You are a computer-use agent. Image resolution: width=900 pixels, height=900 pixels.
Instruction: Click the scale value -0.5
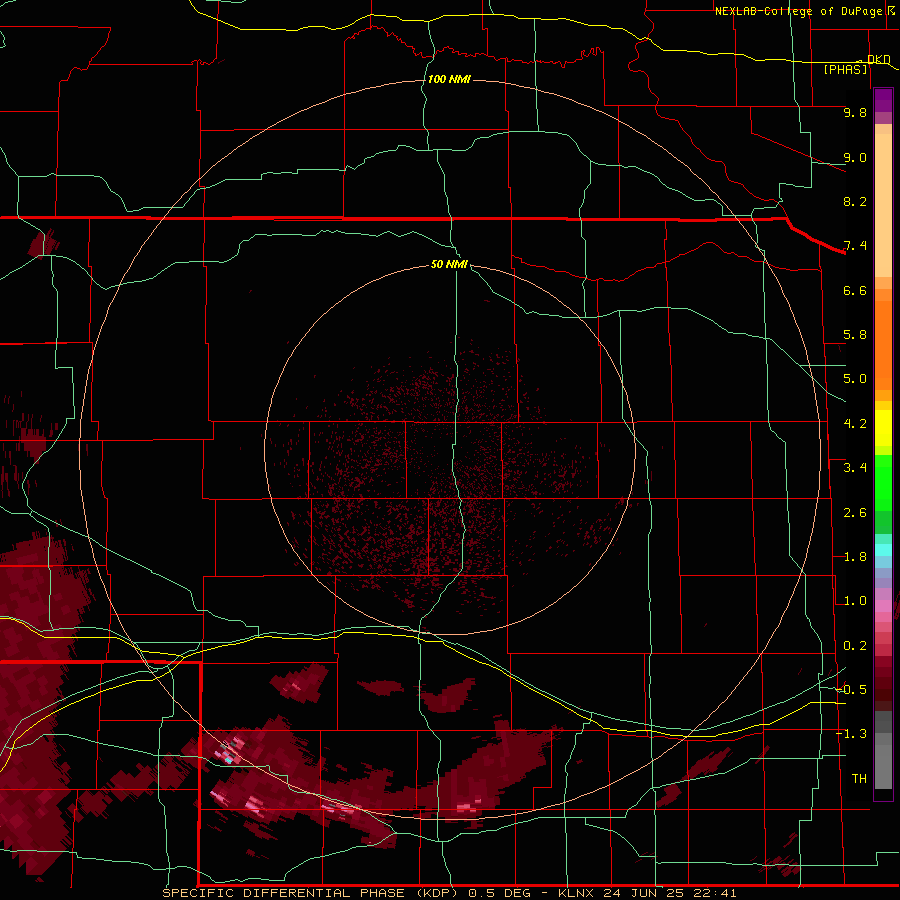click(851, 689)
